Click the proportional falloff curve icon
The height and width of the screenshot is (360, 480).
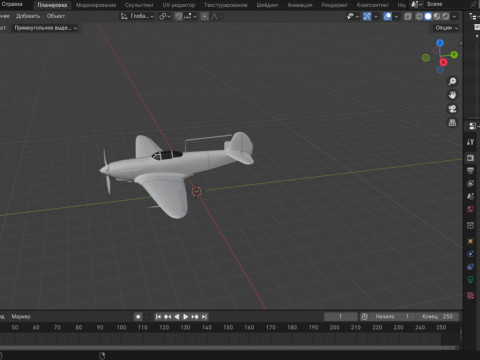tap(214, 16)
